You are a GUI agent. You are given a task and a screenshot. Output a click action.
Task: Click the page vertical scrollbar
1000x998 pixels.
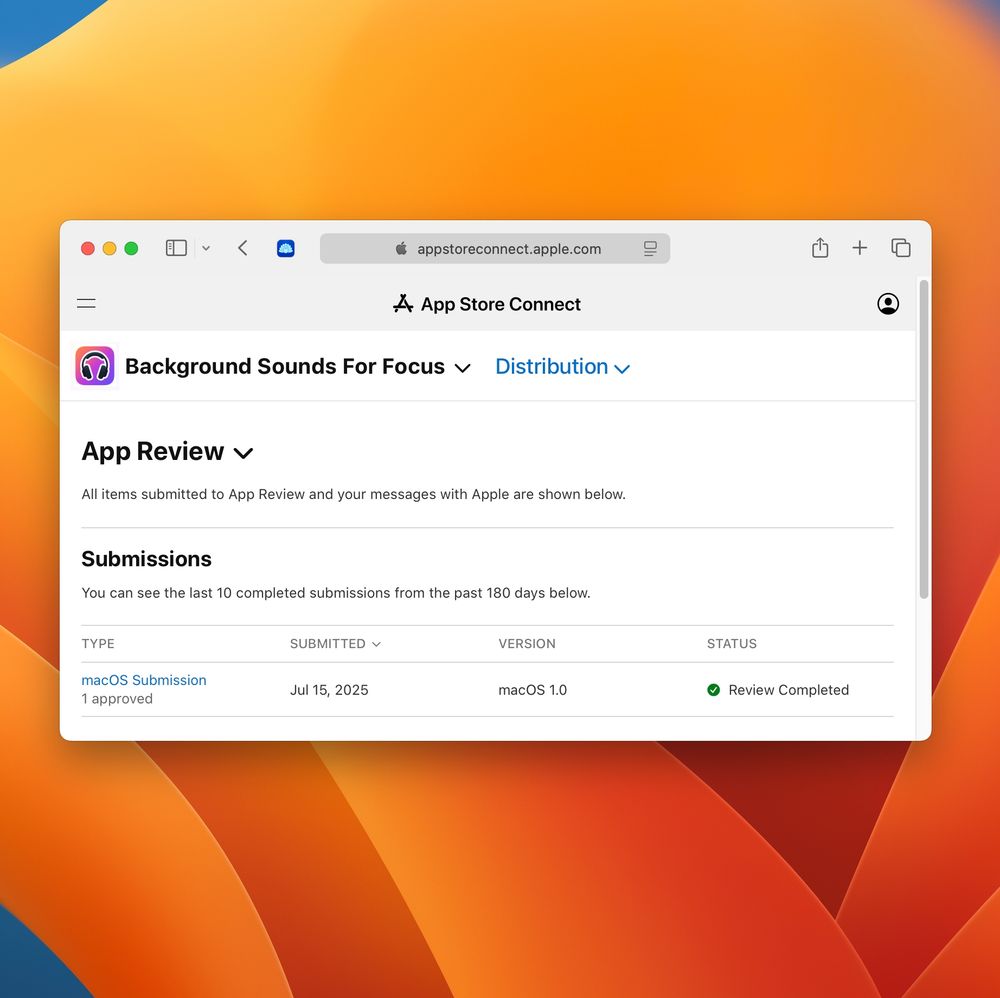click(923, 439)
